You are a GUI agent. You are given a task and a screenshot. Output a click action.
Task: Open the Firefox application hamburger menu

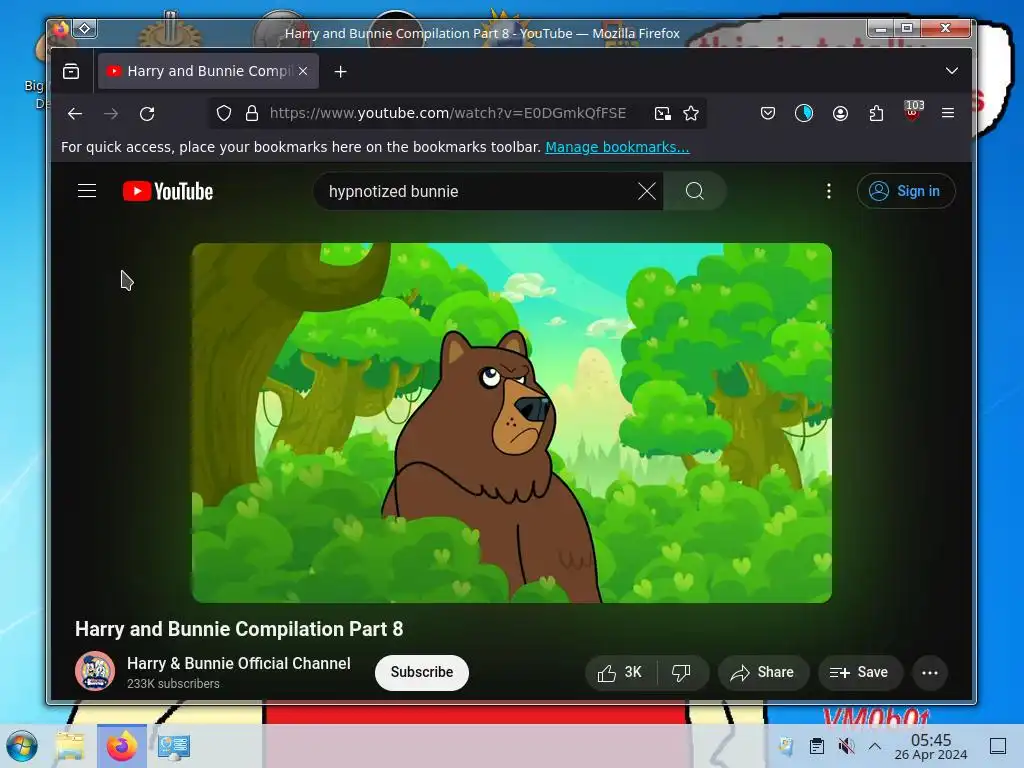948,114
